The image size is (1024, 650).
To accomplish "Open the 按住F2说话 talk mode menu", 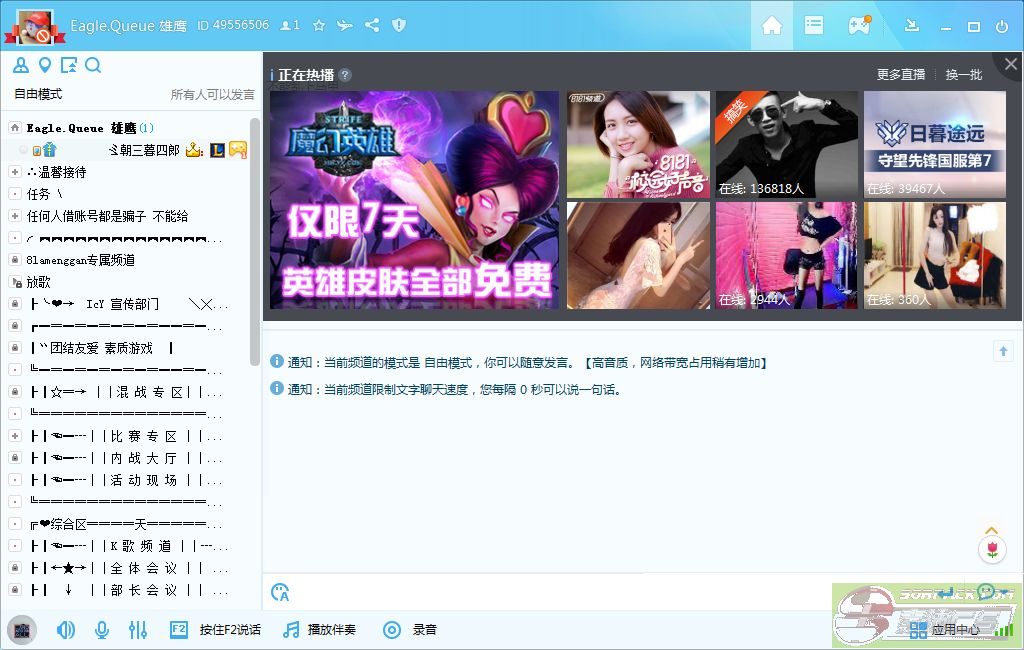I will 216,630.
